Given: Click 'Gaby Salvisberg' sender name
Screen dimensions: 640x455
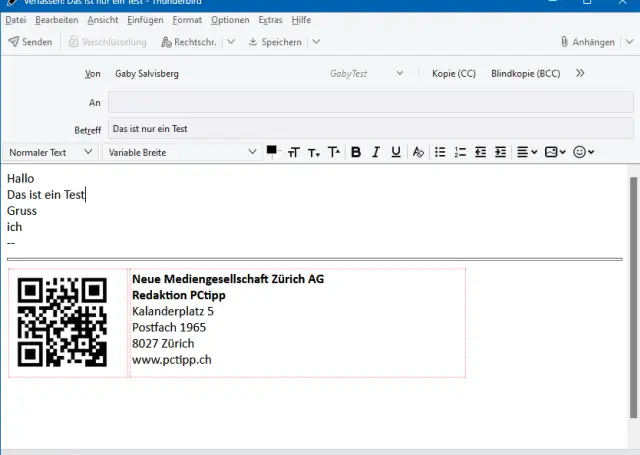Looking at the screenshot, I should 147,74.
